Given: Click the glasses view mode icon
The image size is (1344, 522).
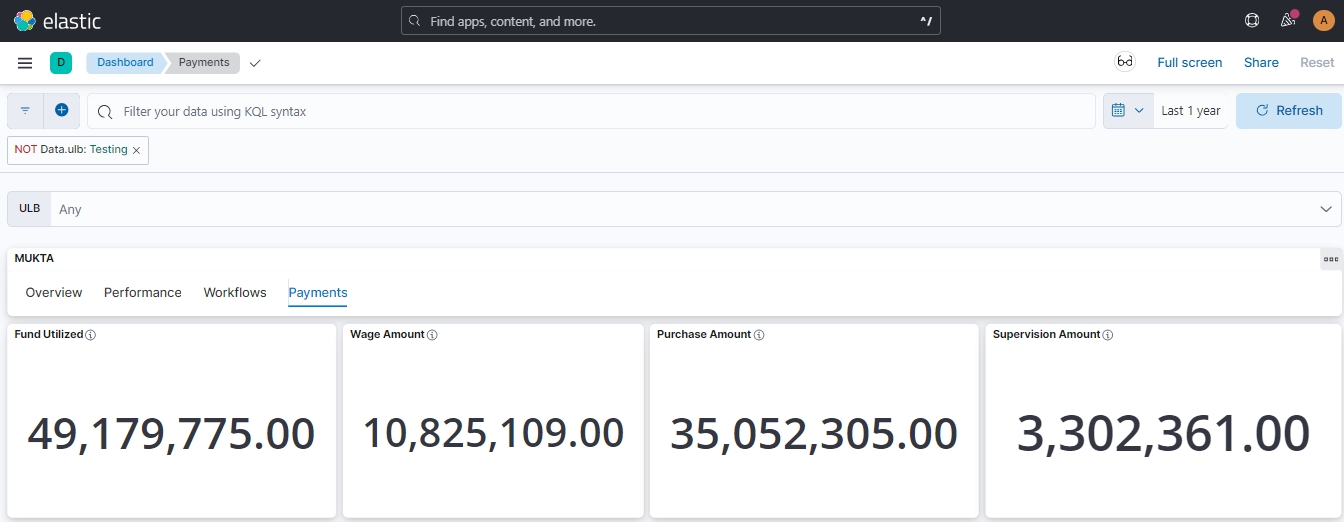Looking at the screenshot, I should coord(1125,62).
